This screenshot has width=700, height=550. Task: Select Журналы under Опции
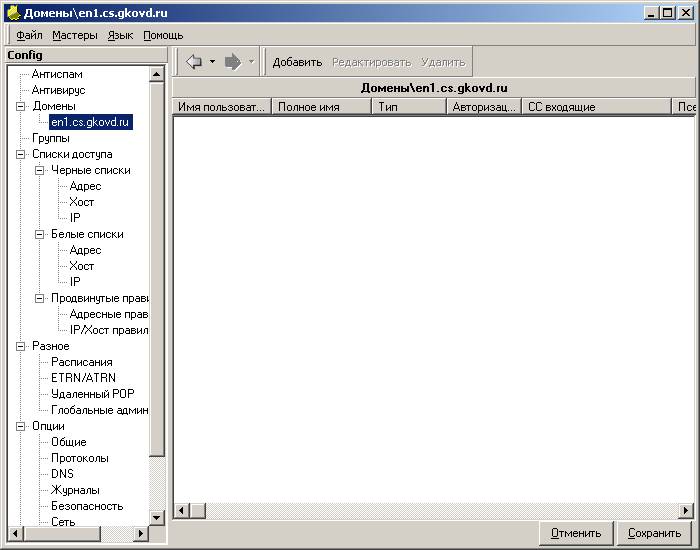(x=75, y=490)
